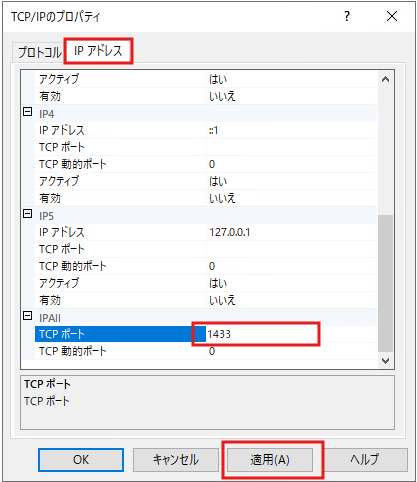Select the topmost アクティブ row above IP4
The width and height of the screenshot is (417, 482).
(206, 79)
